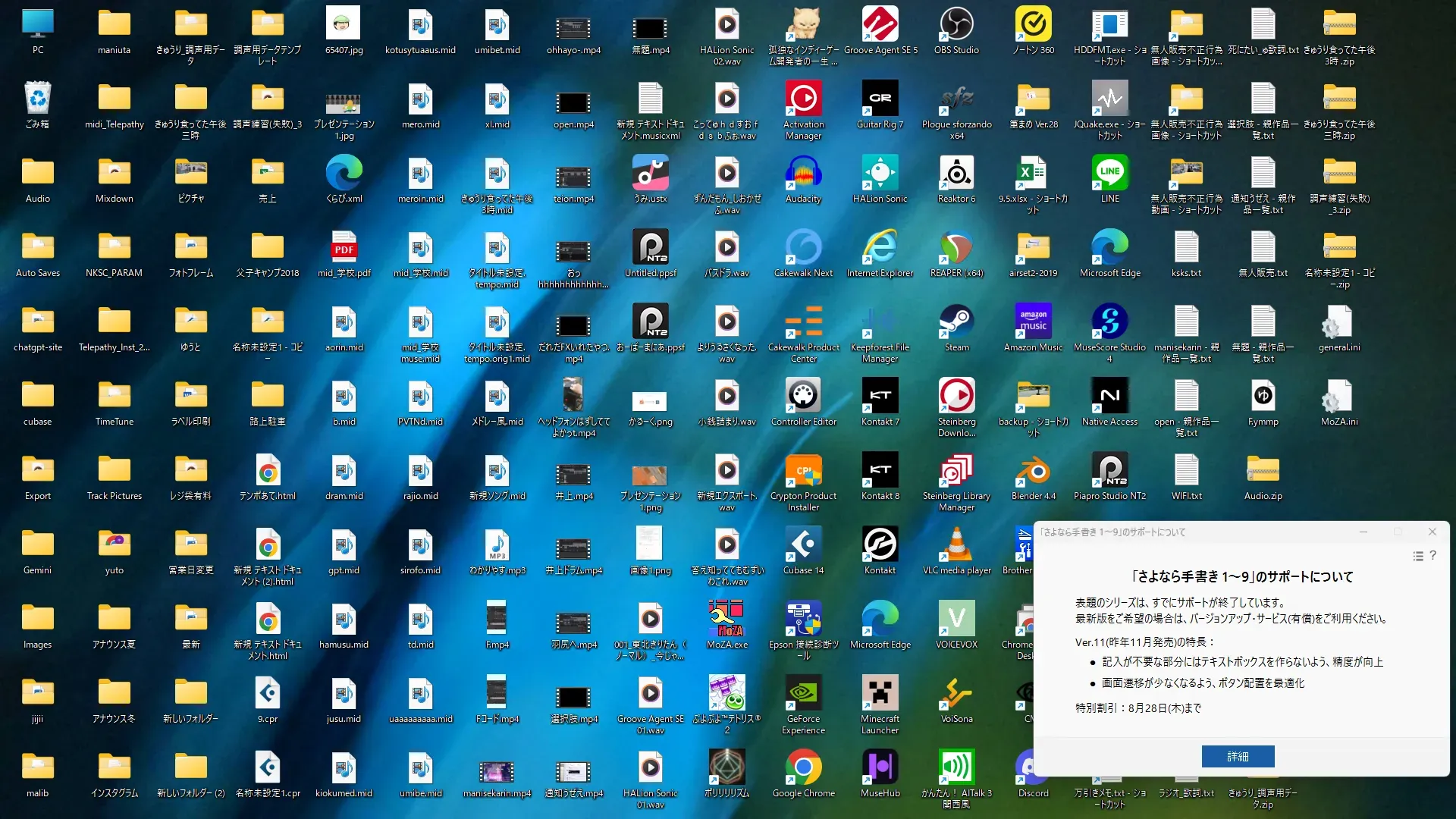Open the REAPER (x64) shortcut
1456x819 pixels.
(x=956, y=248)
